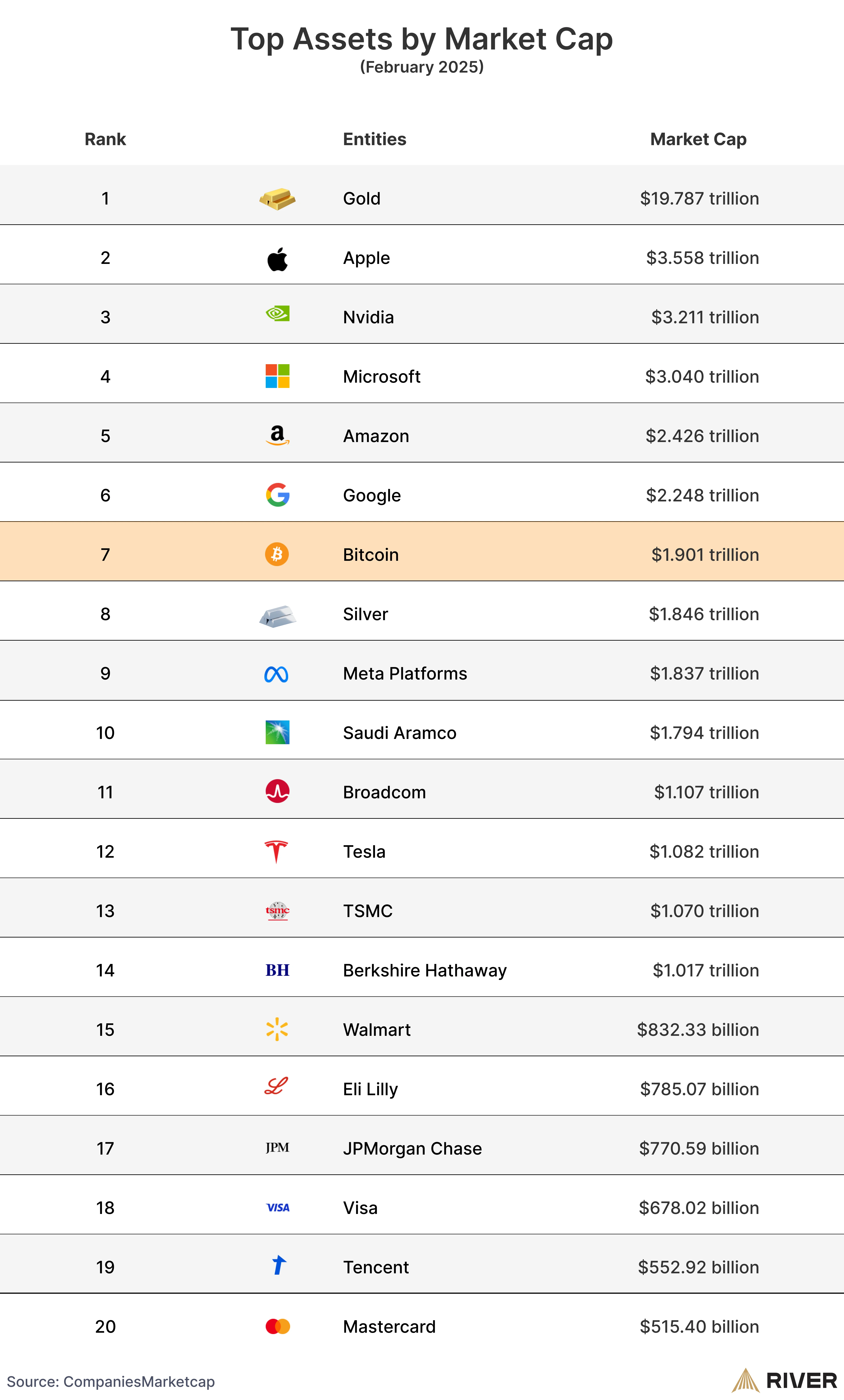This screenshot has height=1400, width=844.
Task: Click the blue Tencent logo
Action: [x=279, y=1265]
